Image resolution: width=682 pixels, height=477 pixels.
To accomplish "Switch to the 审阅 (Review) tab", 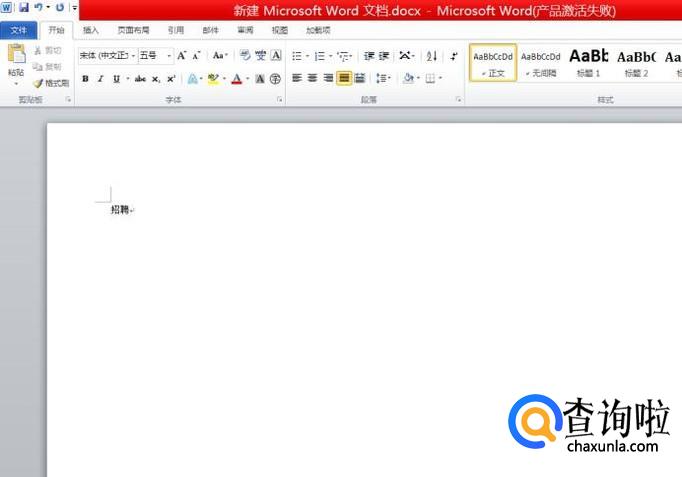I will point(245,30).
